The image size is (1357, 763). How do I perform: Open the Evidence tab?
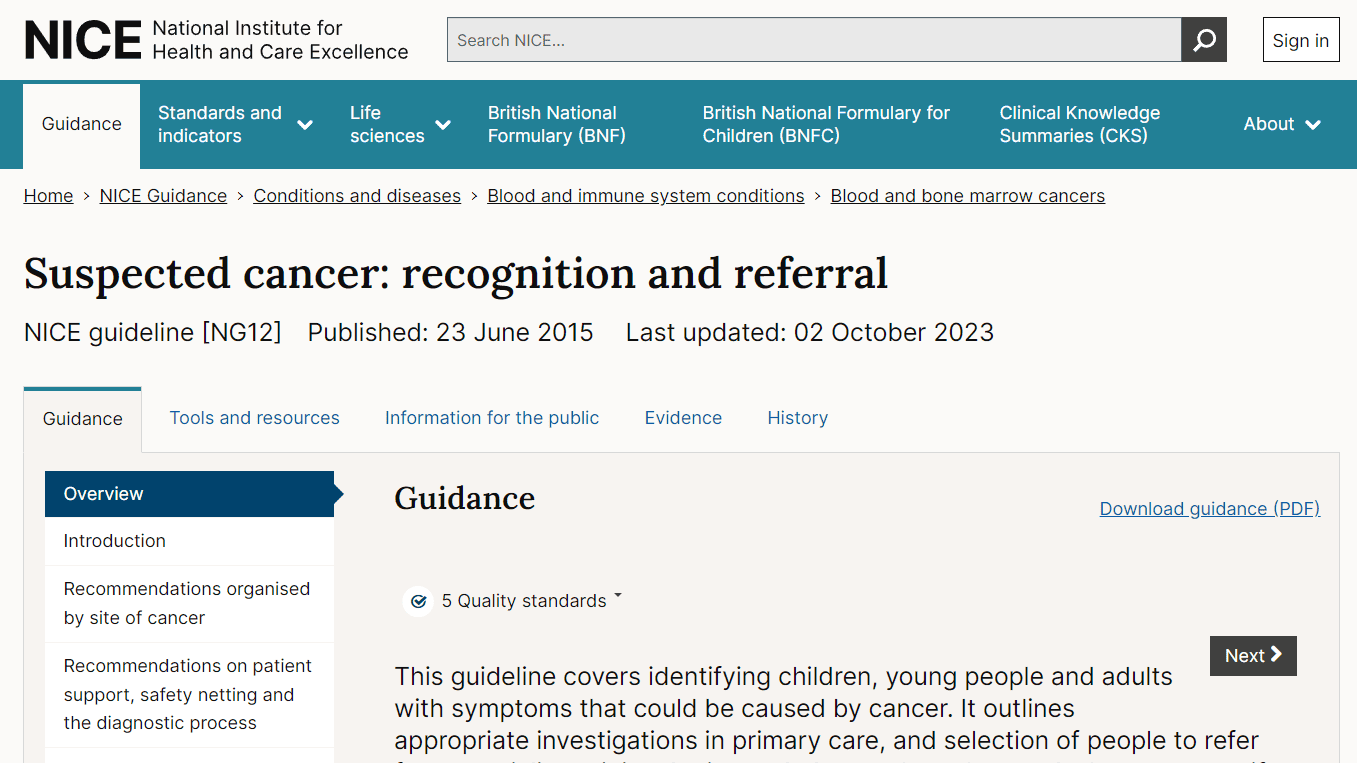pos(683,418)
